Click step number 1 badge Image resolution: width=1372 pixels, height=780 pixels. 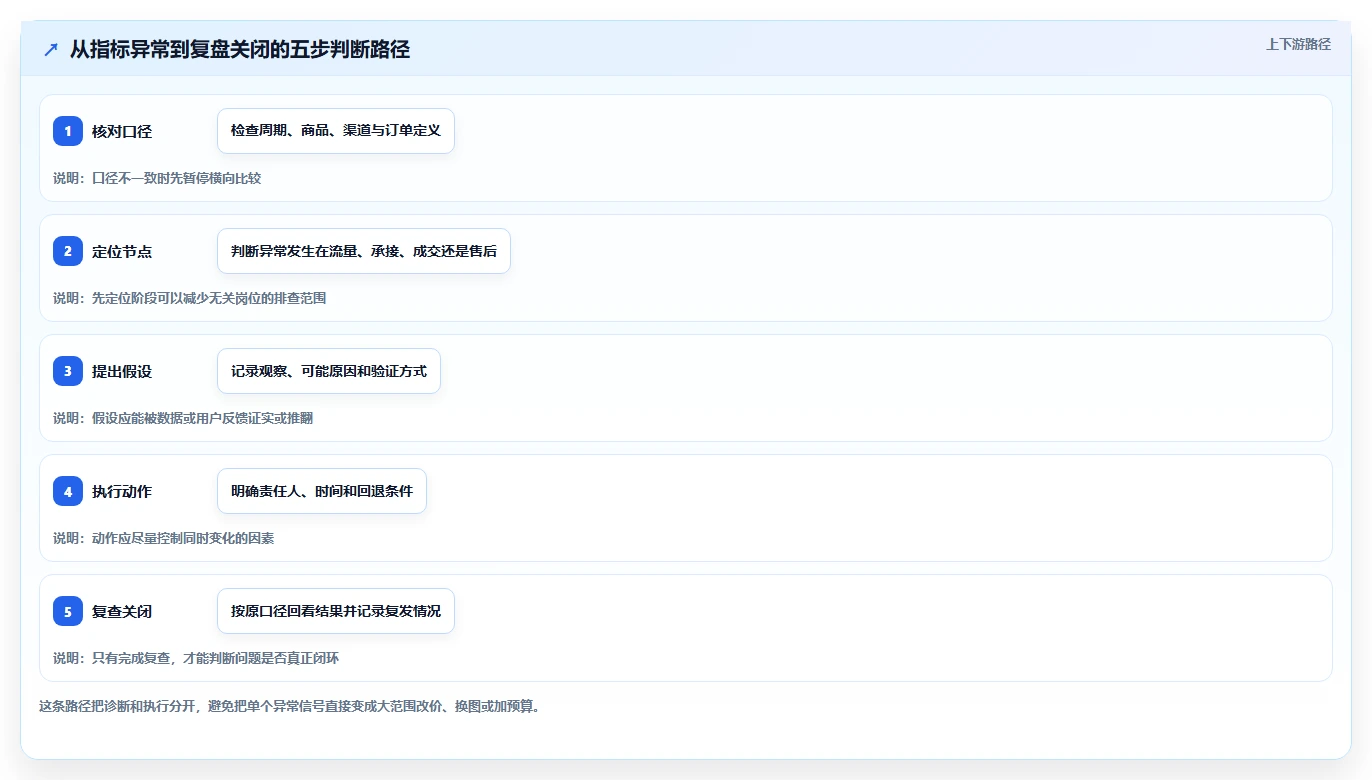pyautogui.click(x=68, y=131)
